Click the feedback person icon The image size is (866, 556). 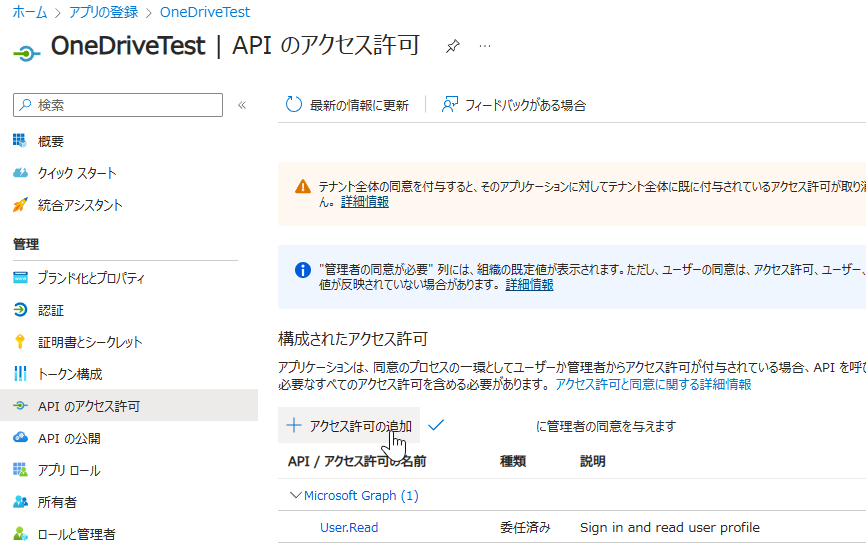450,104
